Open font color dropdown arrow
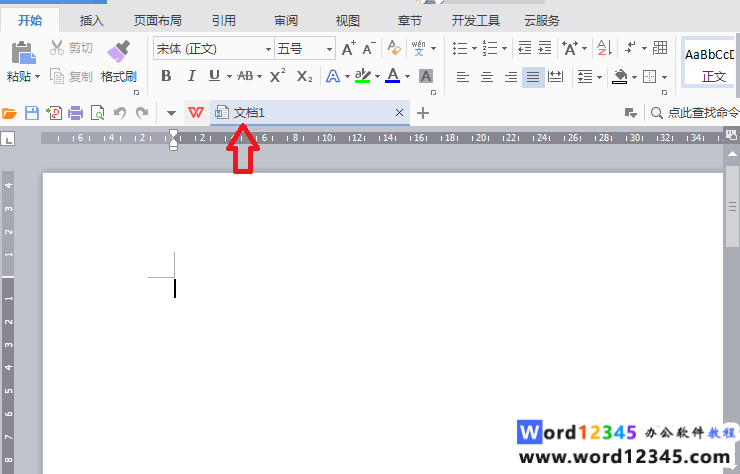 [x=407, y=76]
